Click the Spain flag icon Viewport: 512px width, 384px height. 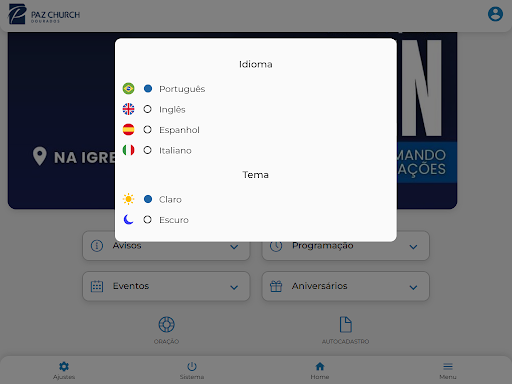[128, 130]
